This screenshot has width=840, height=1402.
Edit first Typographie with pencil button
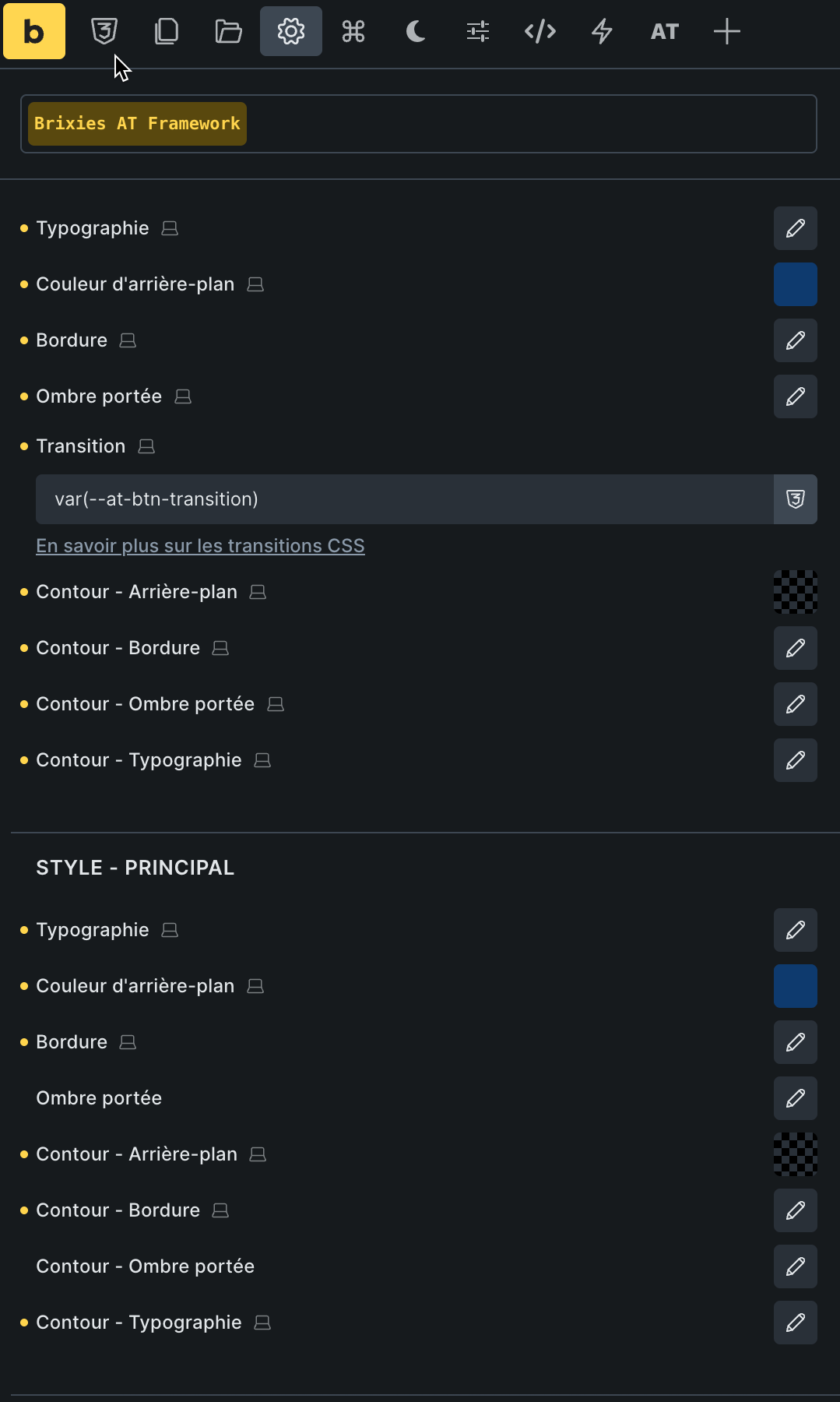pos(796,228)
